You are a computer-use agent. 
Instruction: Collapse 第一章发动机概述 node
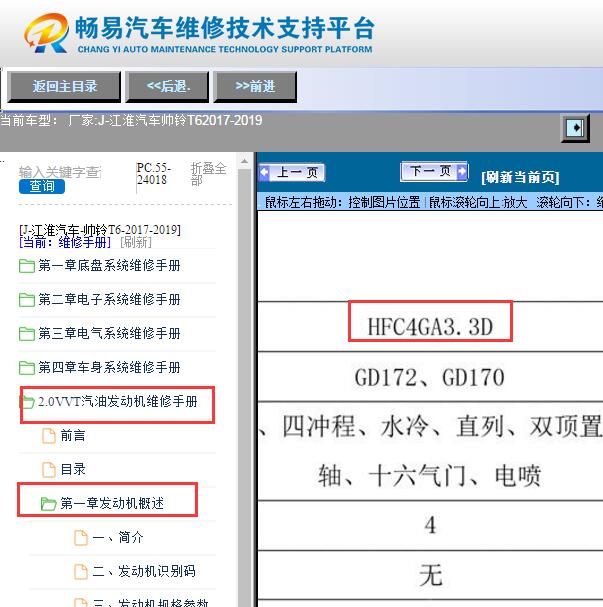(112, 504)
